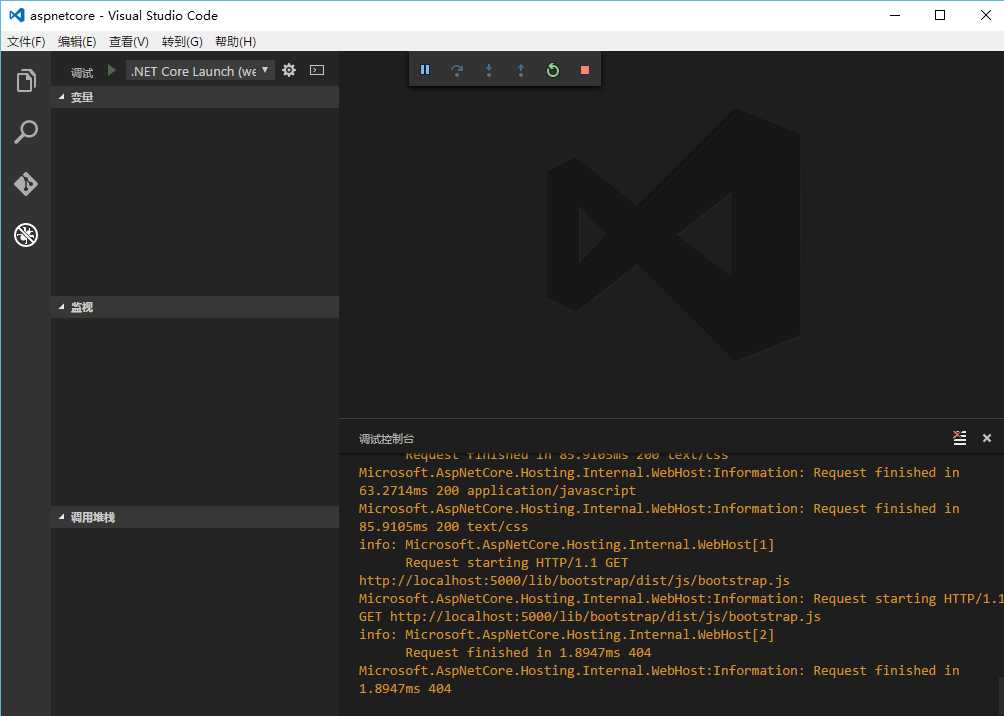Maximize the Visual Studio Code window

tap(940, 15)
